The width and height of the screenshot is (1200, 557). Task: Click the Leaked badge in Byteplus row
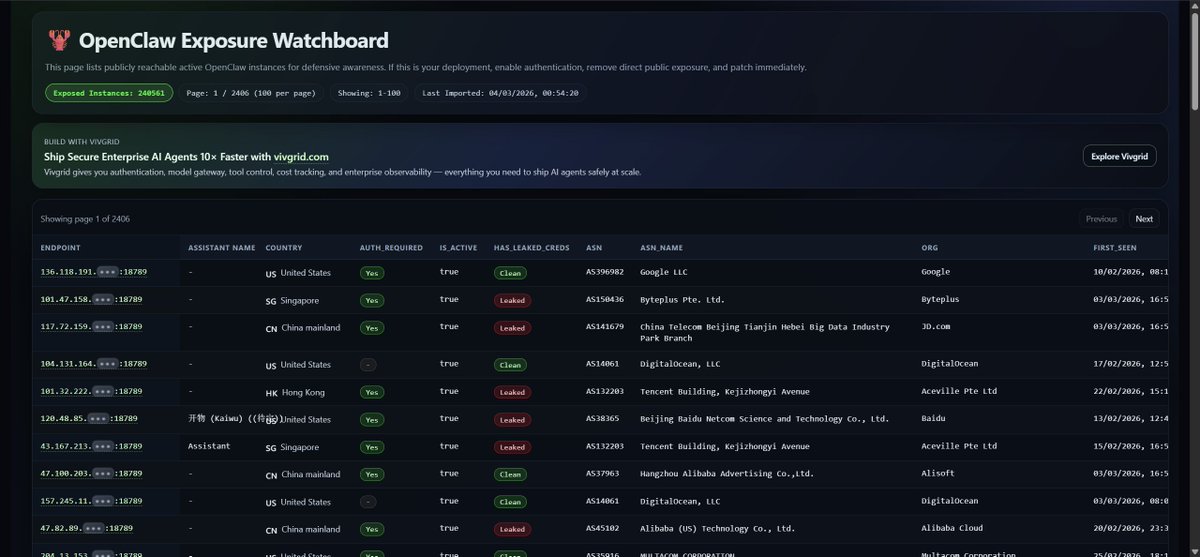pos(512,300)
